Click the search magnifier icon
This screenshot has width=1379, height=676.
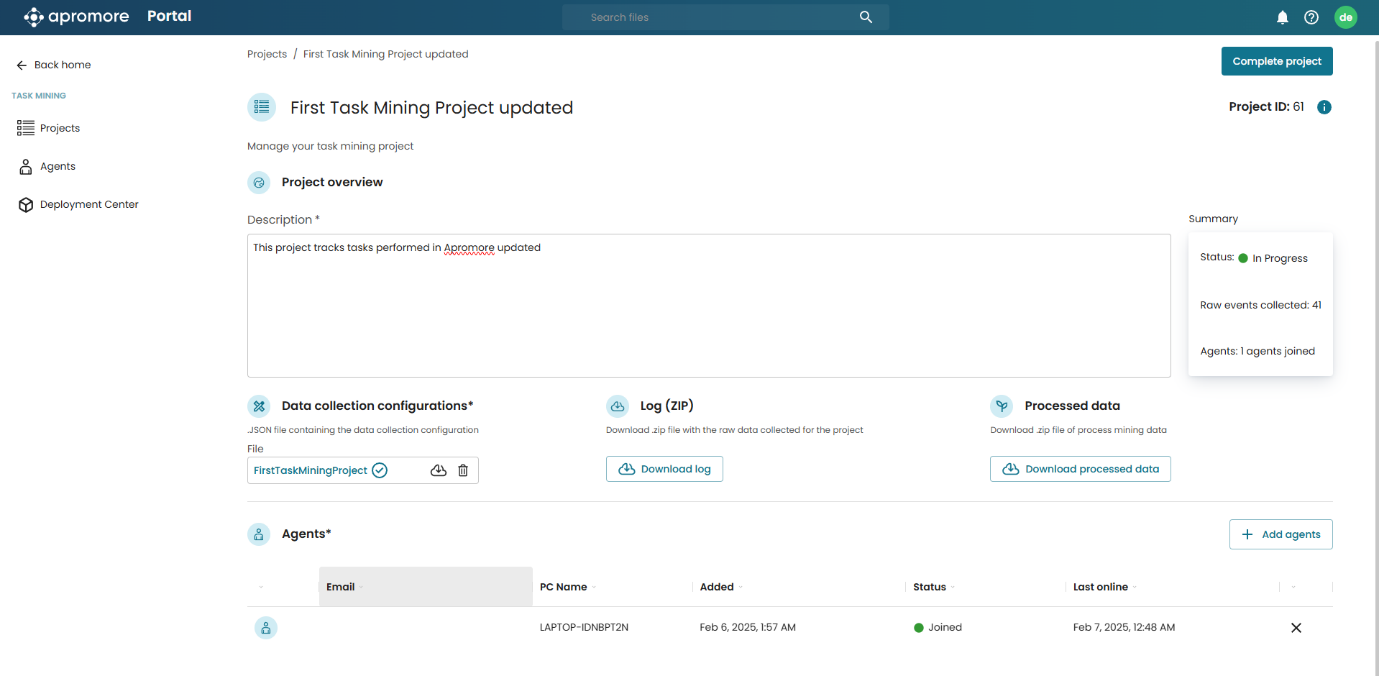[866, 17]
